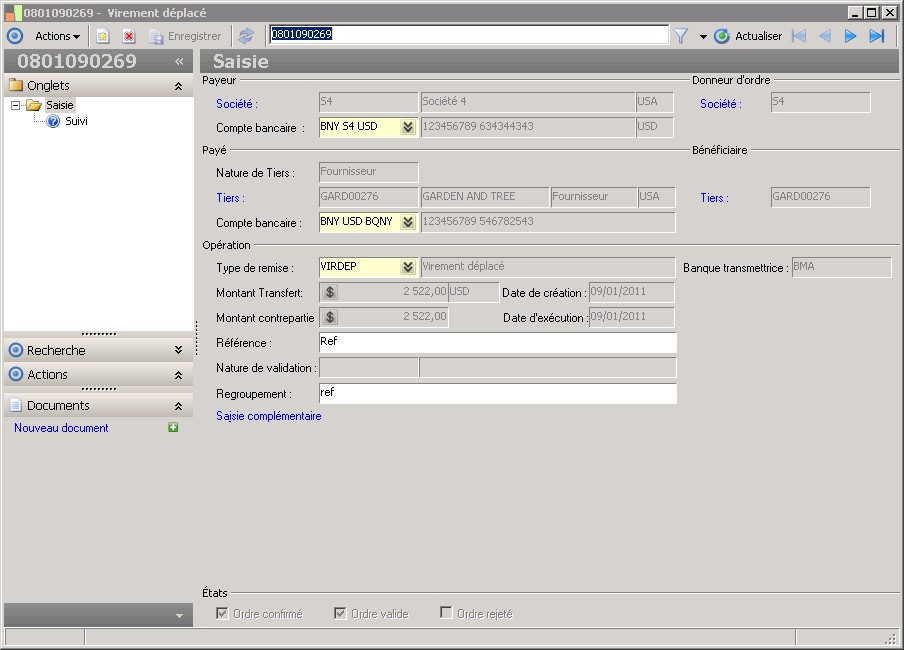Click the Référence input field
904x650 pixels.
click(497, 343)
